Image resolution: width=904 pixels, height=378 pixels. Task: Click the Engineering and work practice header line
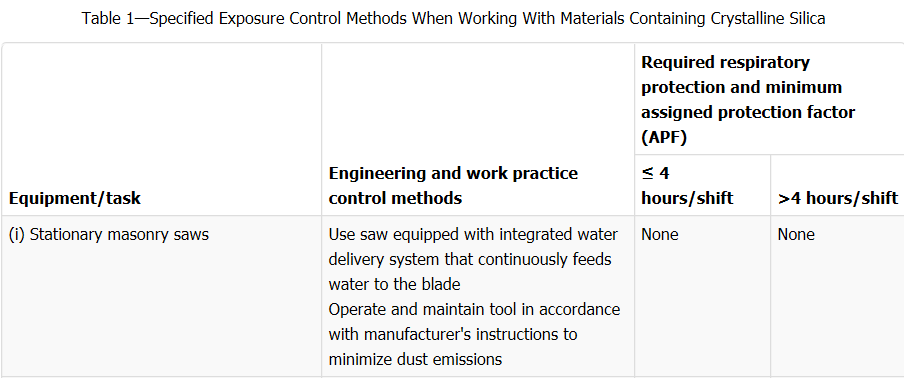(453, 173)
